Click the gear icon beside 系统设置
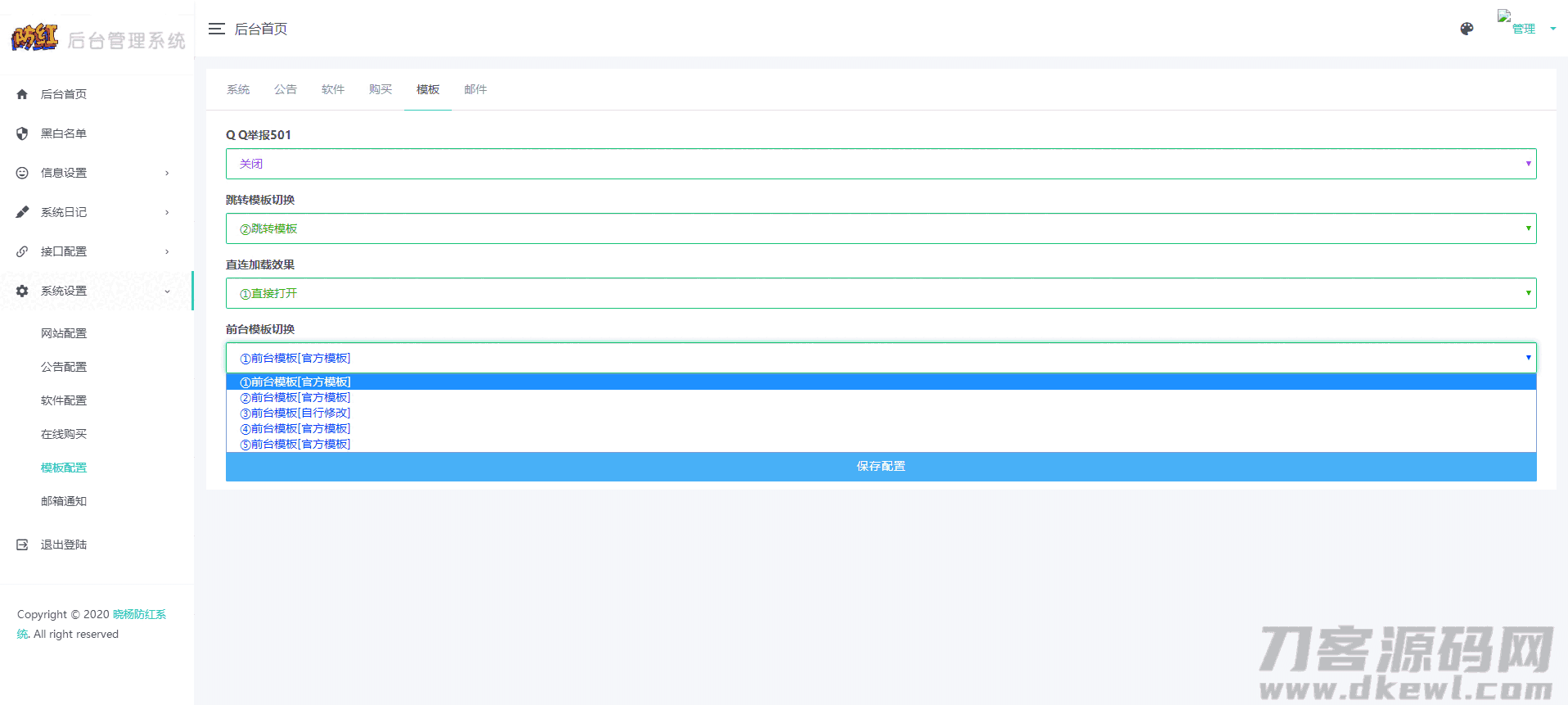Image resolution: width=1568 pixels, height=705 pixels. 22,291
